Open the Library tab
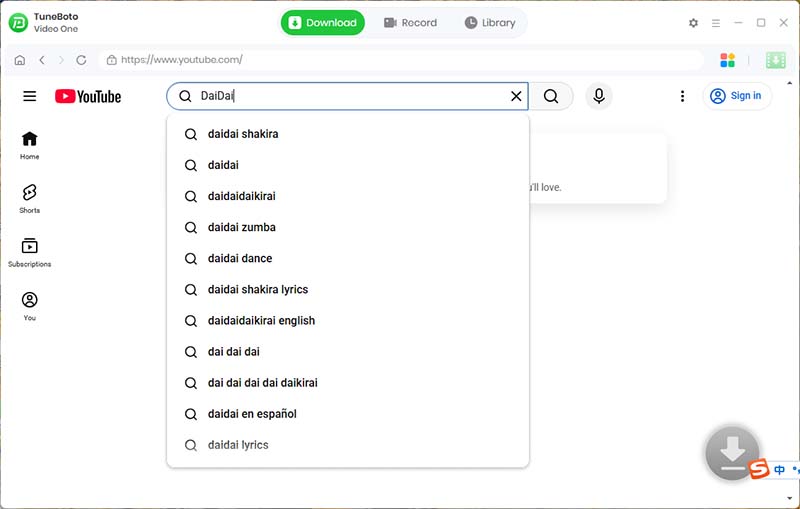 [490, 22]
